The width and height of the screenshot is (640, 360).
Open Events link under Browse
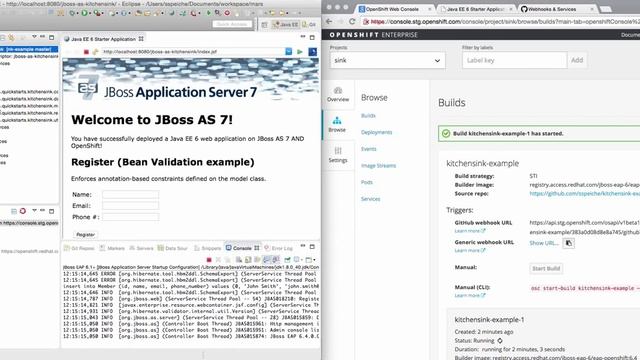[x=369, y=149]
